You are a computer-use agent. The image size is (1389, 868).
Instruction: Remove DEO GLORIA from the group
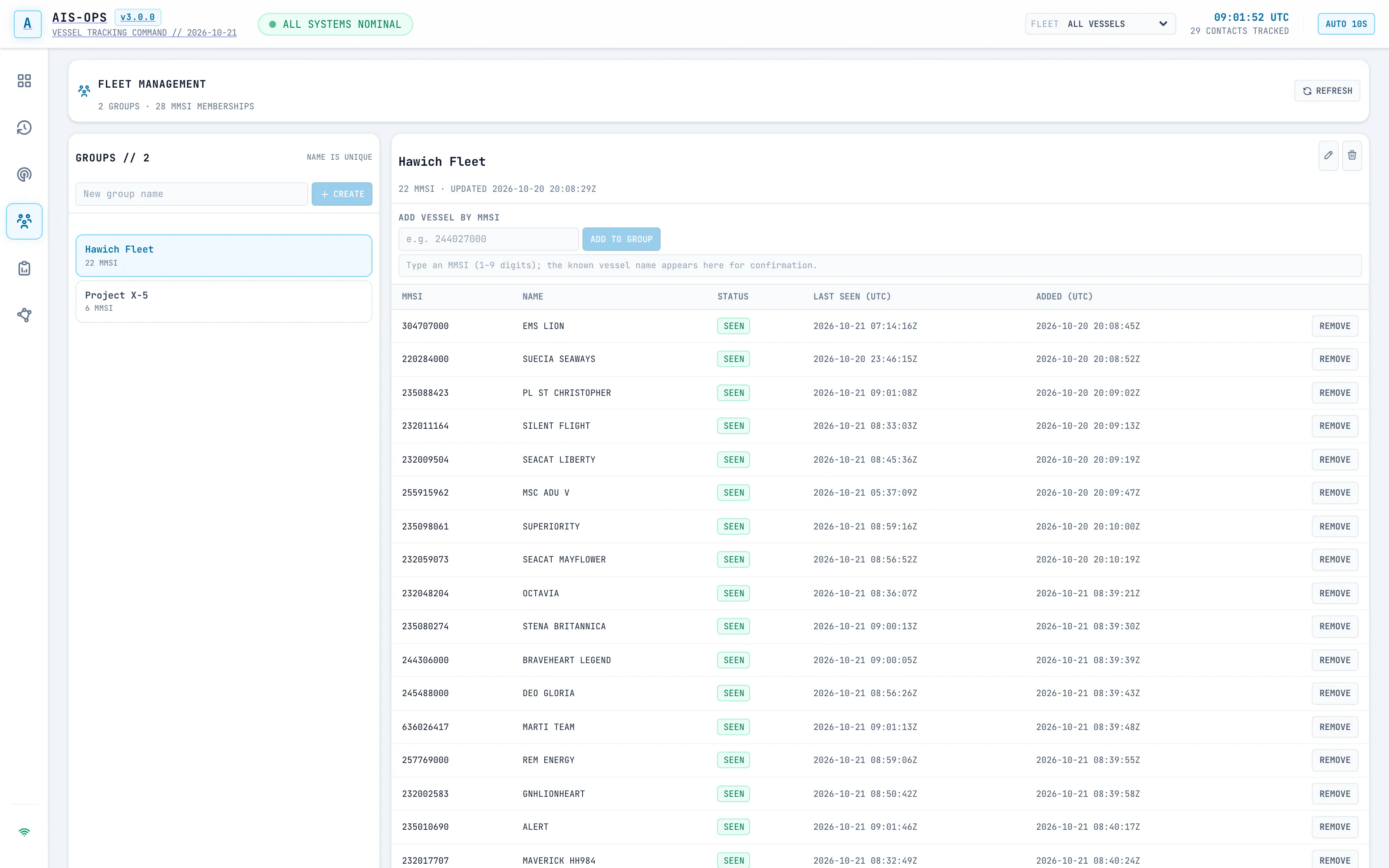[1335, 693]
